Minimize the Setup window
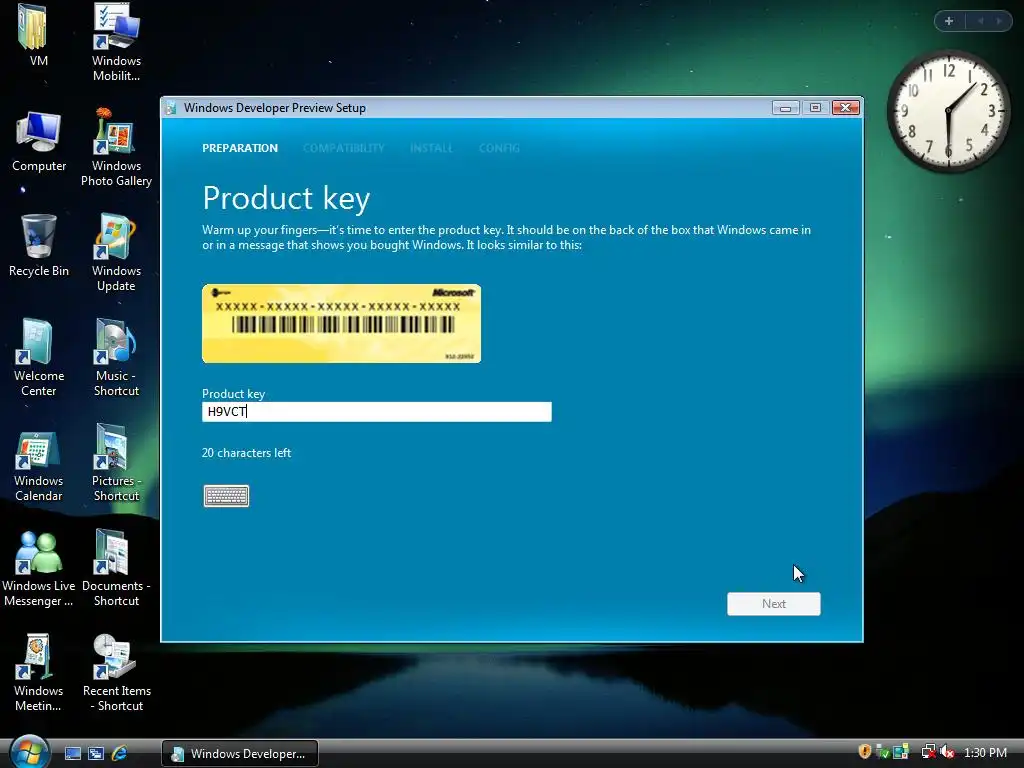This screenshot has height=768, width=1024. coord(785,108)
